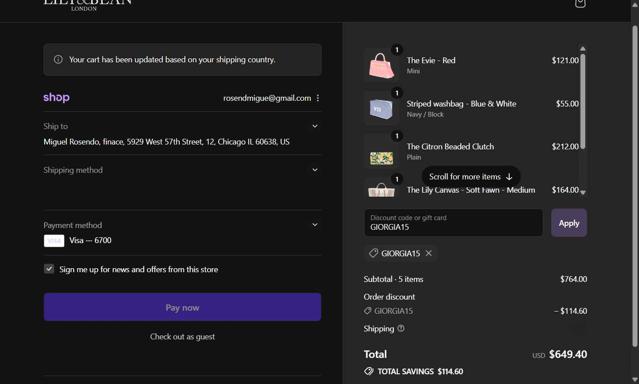The height and width of the screenshot is (384, 639).
Task: Click the shipping info question icon
Action: point(401,328)
